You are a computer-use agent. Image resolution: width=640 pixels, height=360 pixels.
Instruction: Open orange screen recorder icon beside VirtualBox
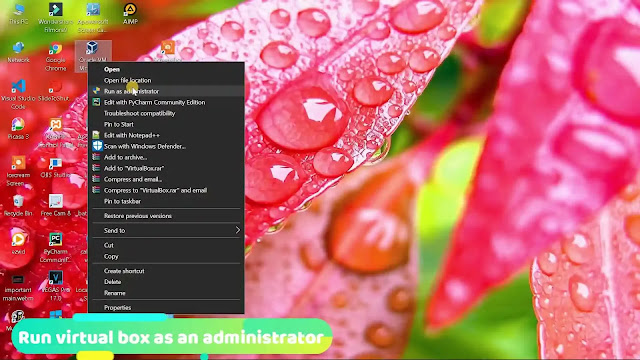pos(168,51)
